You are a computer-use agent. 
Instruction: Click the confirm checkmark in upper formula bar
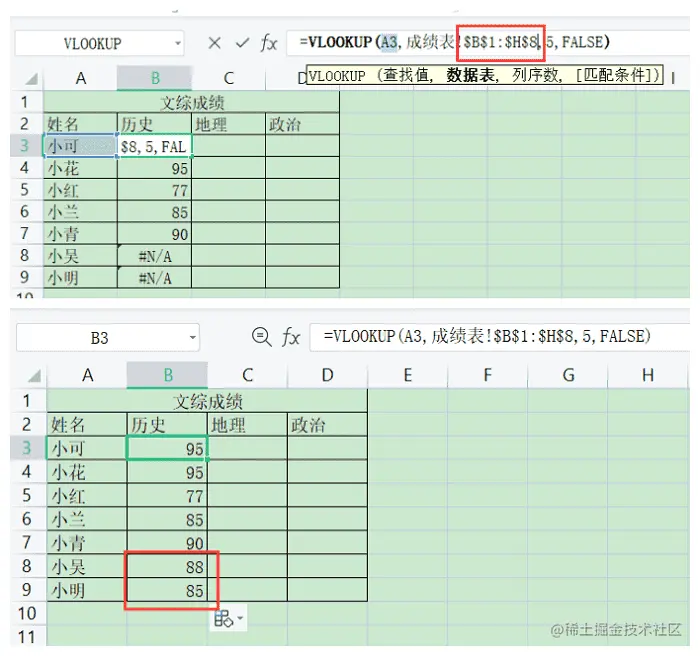coord(242,43)
